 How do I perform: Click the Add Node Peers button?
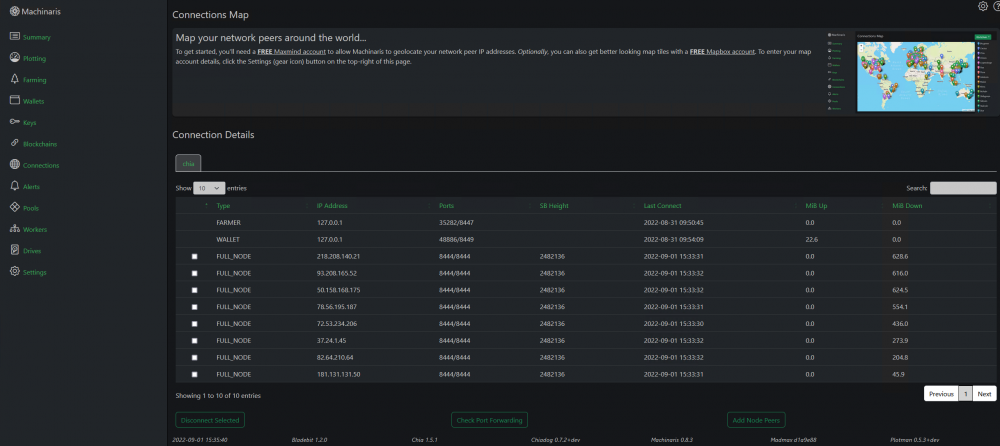pyautogui.click(x=756, y=420)
